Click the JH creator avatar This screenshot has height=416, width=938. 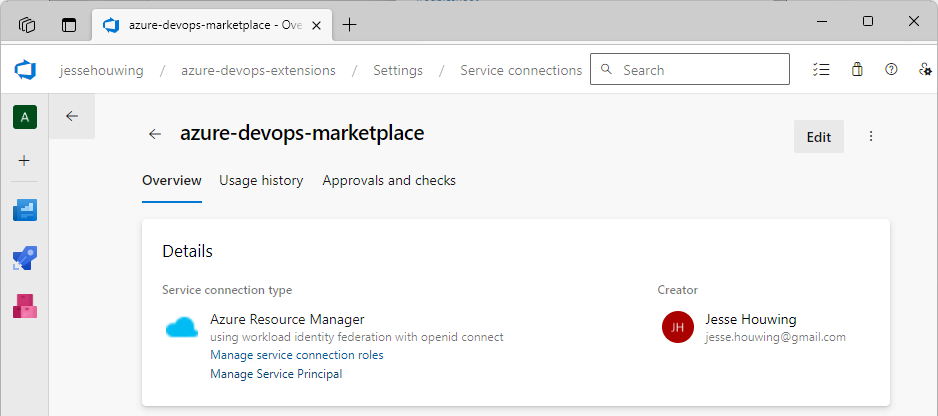pos(678,327)
